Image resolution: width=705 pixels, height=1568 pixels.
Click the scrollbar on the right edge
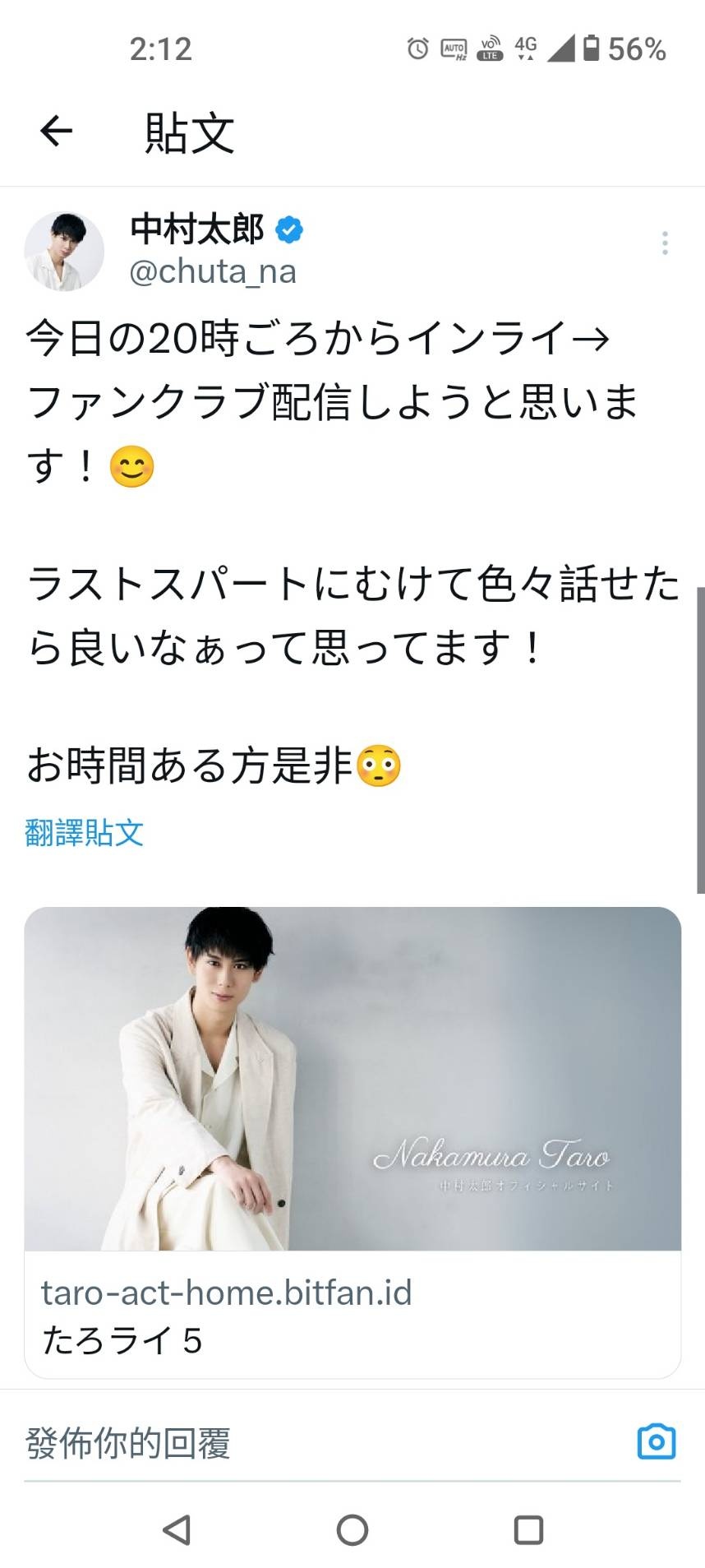pyautogui.click(x=700, y=740)
